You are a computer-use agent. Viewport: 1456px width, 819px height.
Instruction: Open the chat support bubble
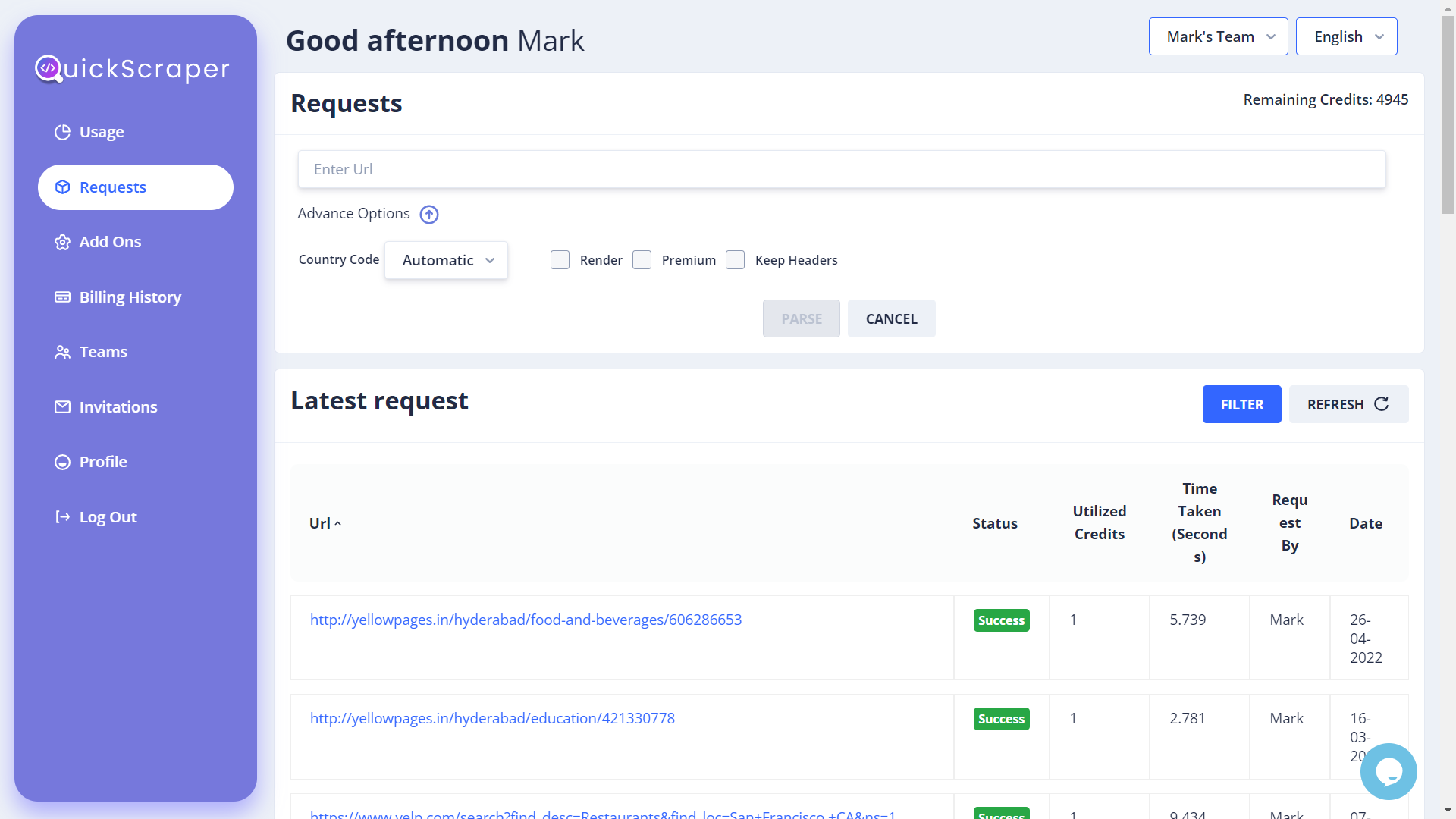tap(1389, 771)
